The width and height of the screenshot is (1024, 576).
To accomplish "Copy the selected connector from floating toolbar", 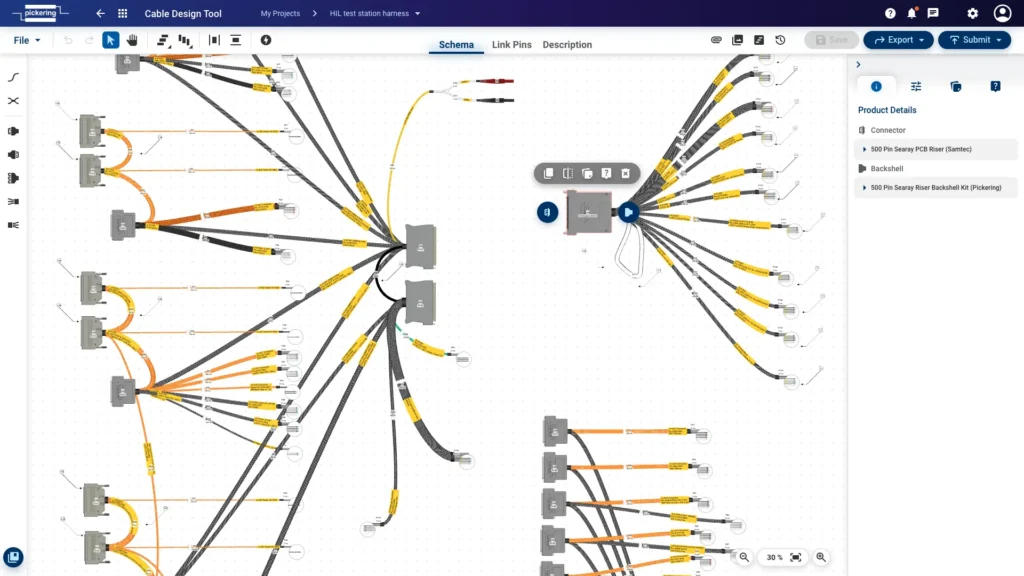I will 549,173.
